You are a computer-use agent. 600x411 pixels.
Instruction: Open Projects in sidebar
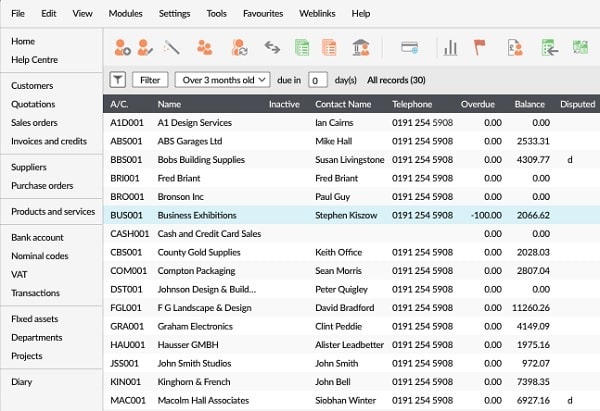(27, 356)
